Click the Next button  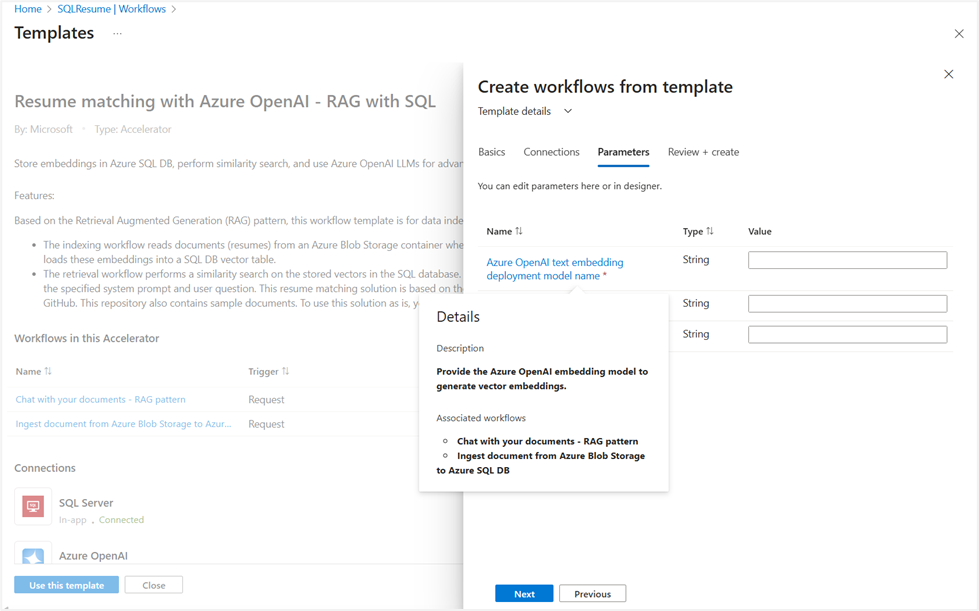point(524,594)
